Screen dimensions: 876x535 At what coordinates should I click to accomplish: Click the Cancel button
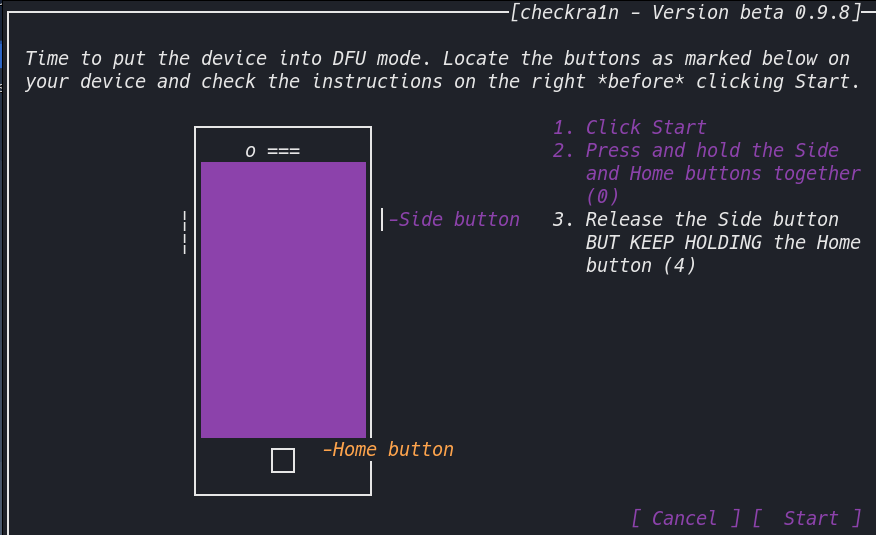click(685, 518)
